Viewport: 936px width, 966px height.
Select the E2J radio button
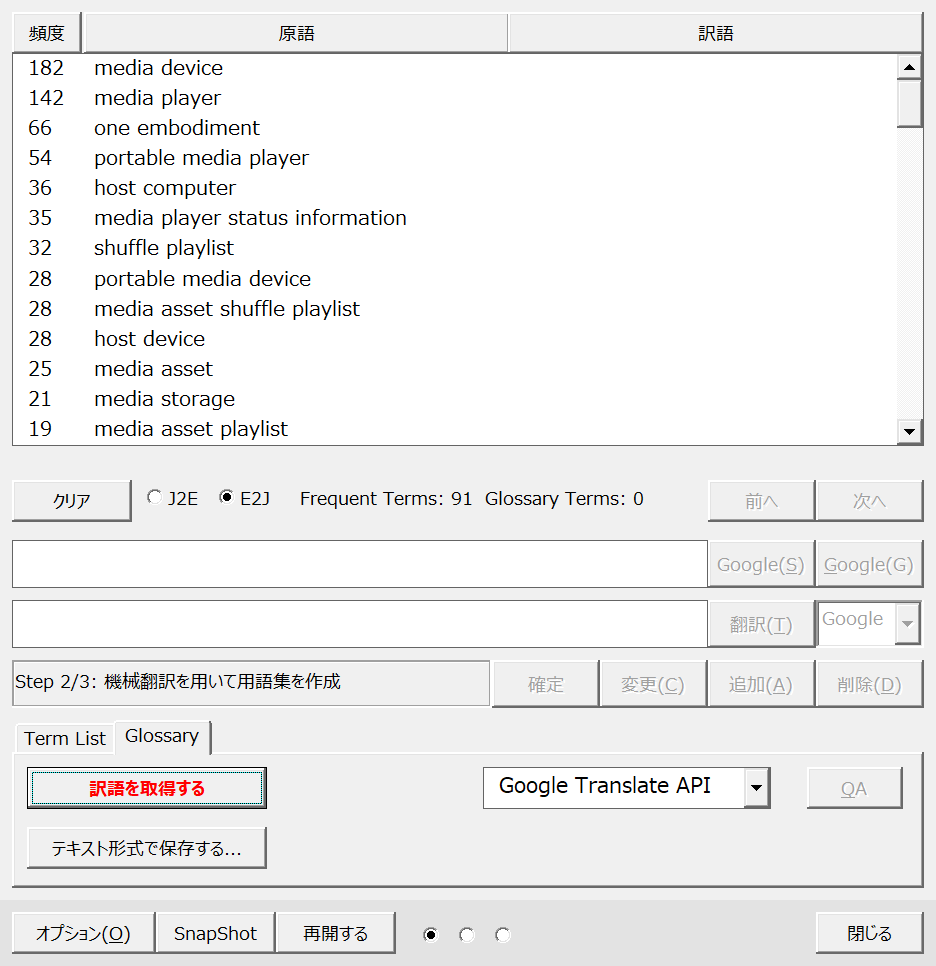(x=226, y=498)
